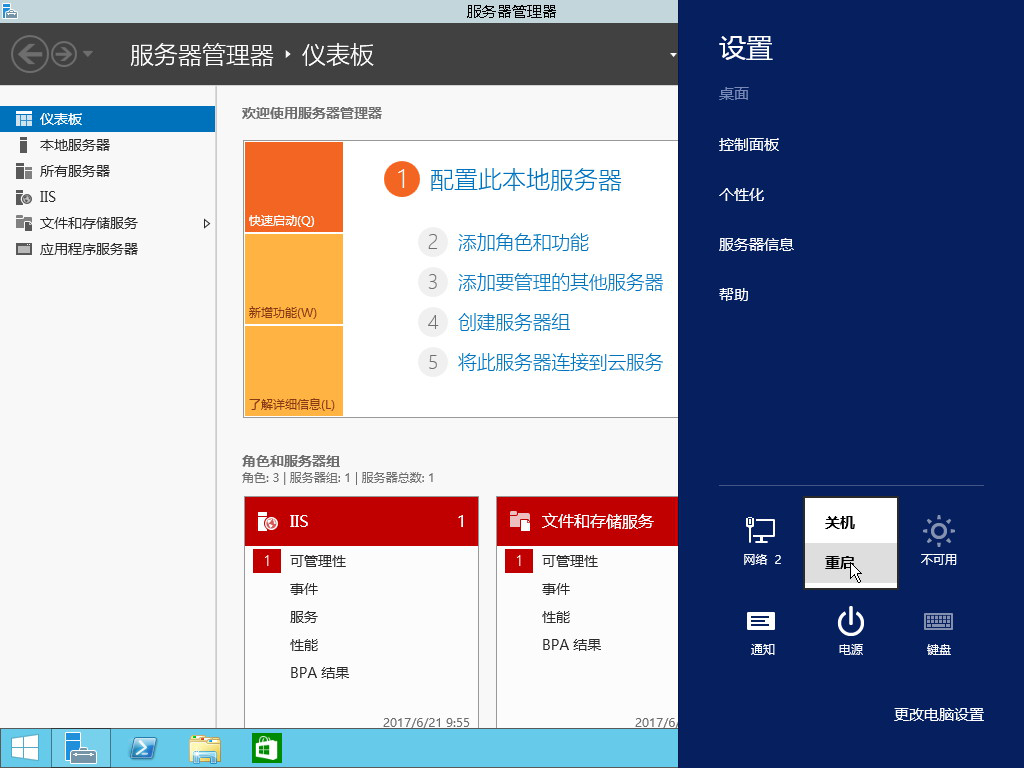Open the Store icon in taskbar
Screen dimensions: 1024x768
point(267,748)
